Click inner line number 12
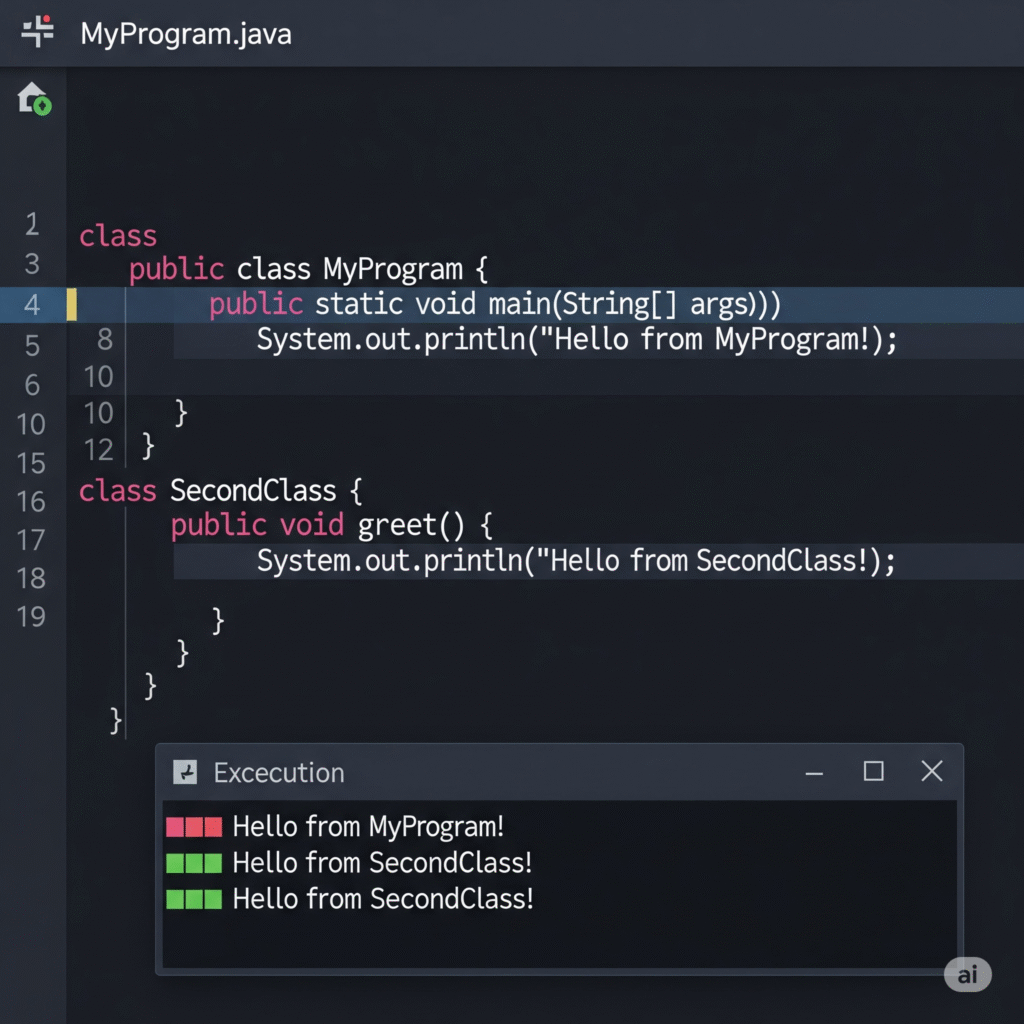Image resolution: width=1024 pixels, height=1024 pixels. tap(99, 450)
